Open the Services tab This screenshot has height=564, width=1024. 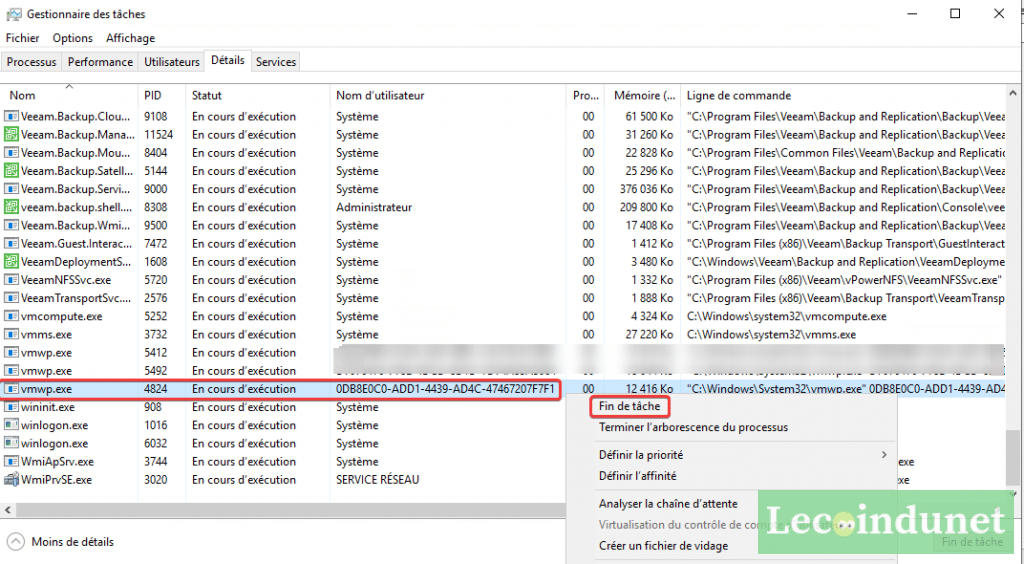pos(276,62)
